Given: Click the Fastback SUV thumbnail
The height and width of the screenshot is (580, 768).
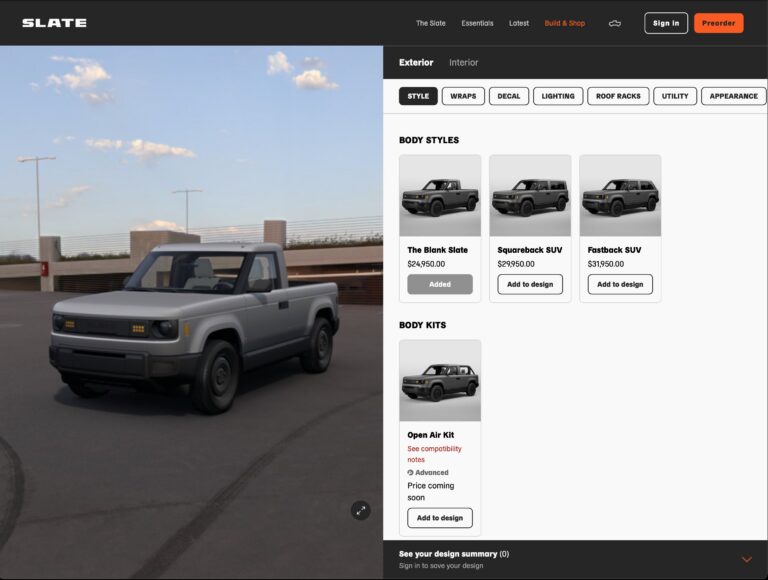Looking at the screenshot, I should 620,196.
